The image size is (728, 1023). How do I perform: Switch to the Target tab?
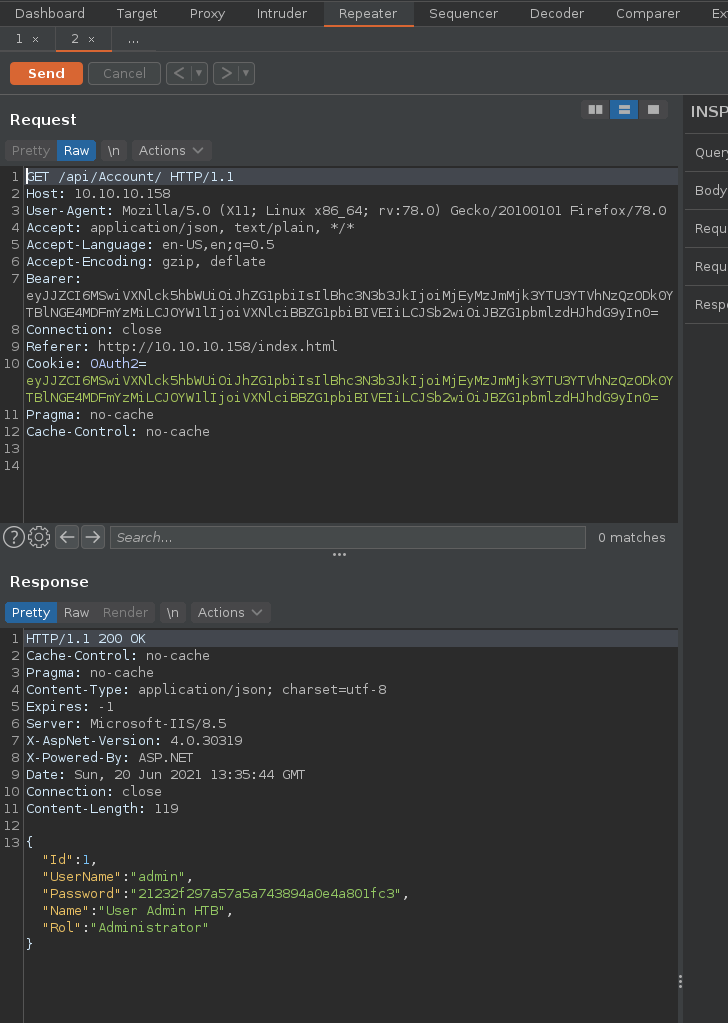137,13
